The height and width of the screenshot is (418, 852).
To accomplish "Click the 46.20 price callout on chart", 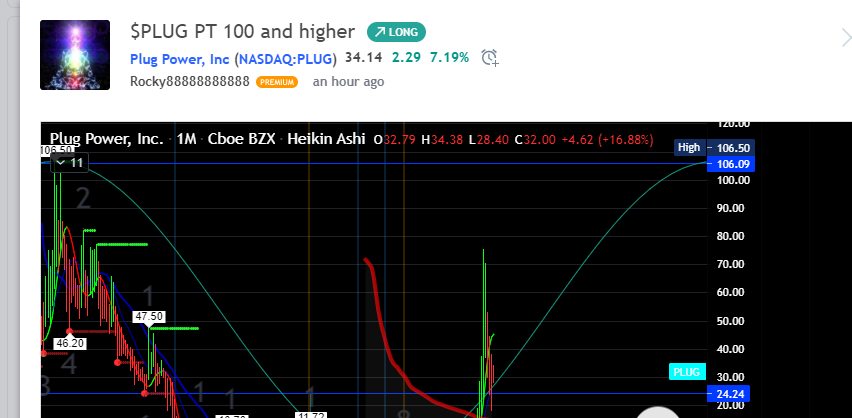I will coord(70,343).
